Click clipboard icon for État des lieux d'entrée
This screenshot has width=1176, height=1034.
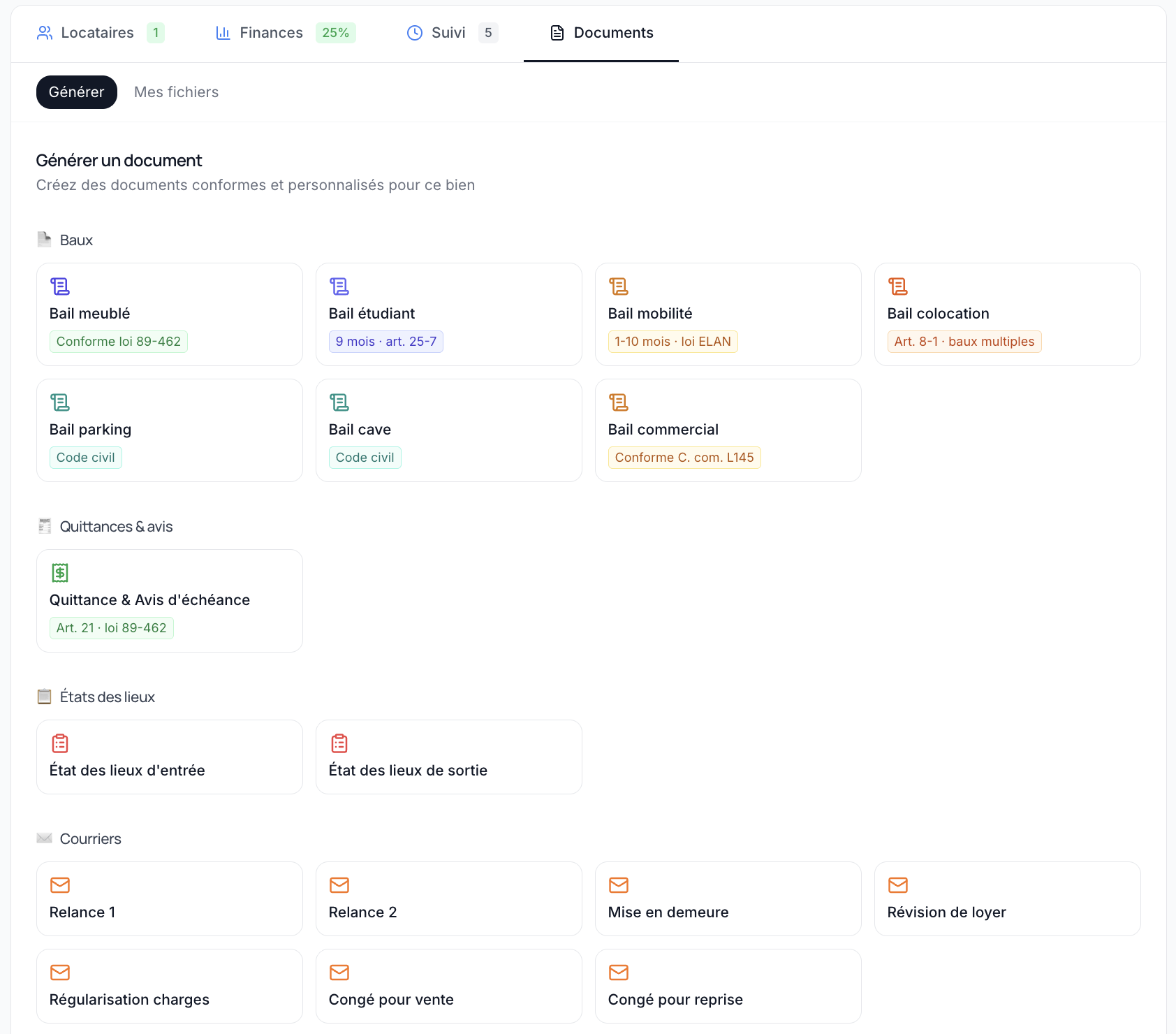(60, 743)
